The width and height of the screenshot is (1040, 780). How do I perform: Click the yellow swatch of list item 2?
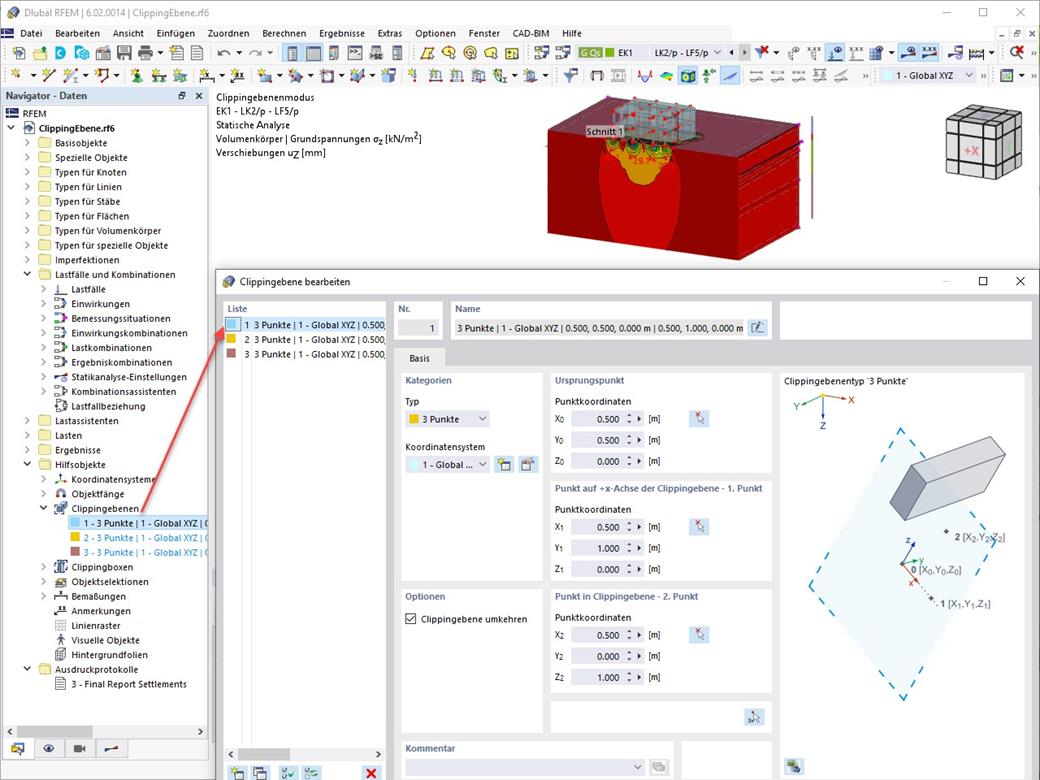pyautogui.click(x=231, y=339)
